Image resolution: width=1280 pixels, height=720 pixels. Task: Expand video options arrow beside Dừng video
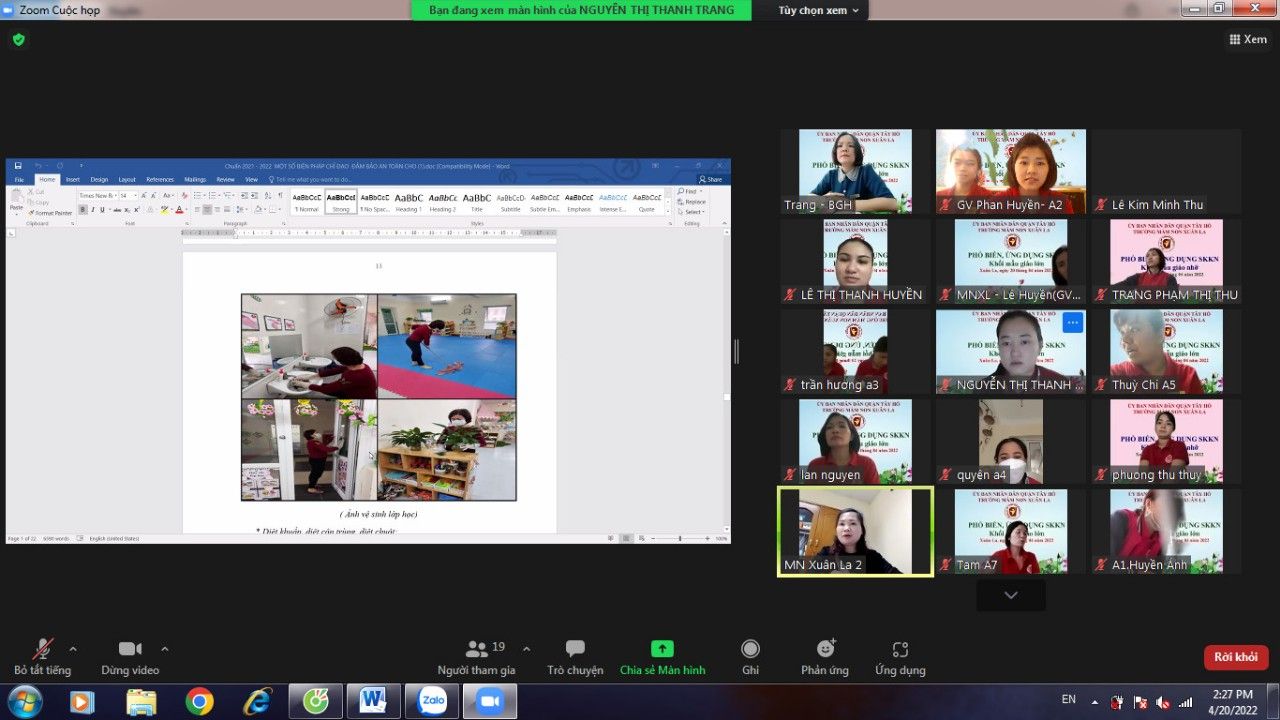click(165, 648)
